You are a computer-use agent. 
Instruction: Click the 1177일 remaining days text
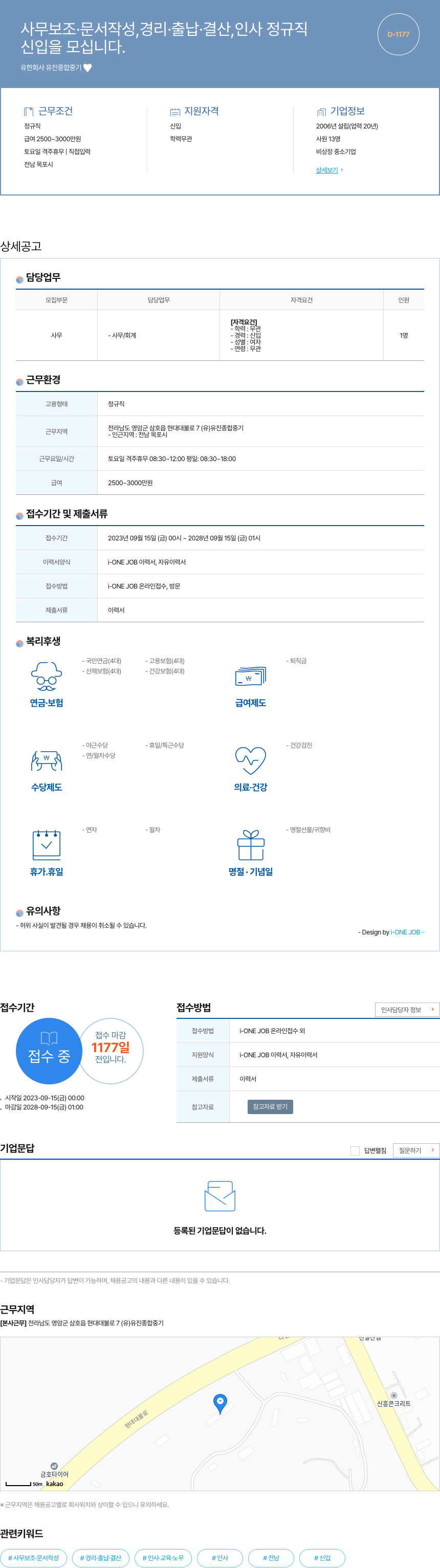point(111,1048)
